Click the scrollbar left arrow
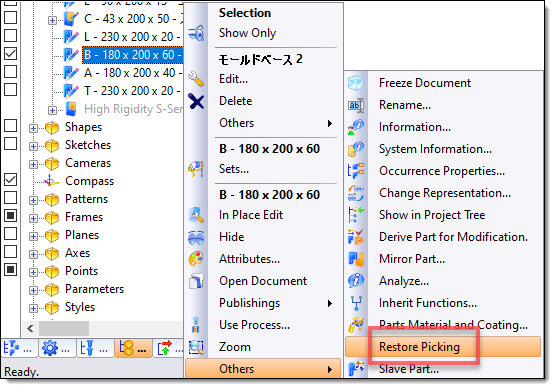Image resolution: width=555 pixels, height=389 pixels. [x=30, y=328]
